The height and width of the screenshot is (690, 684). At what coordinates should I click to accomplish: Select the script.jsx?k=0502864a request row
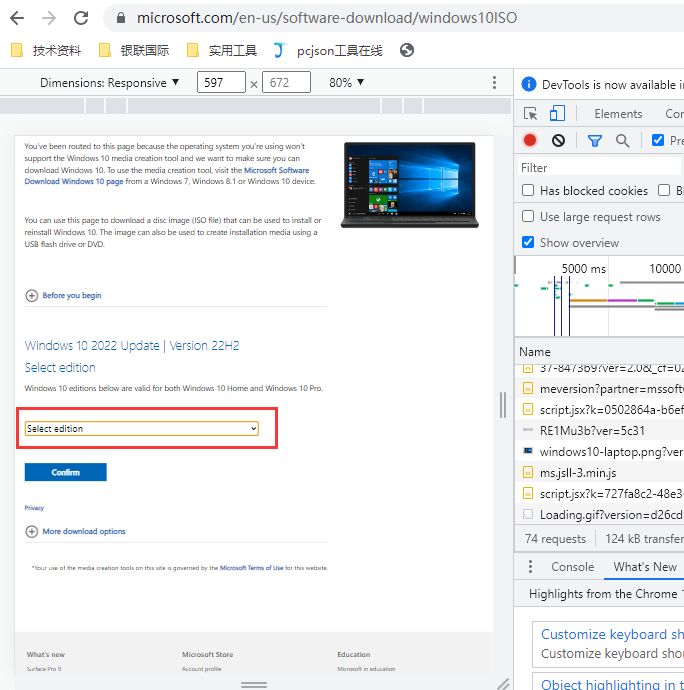tap(599, 410)
